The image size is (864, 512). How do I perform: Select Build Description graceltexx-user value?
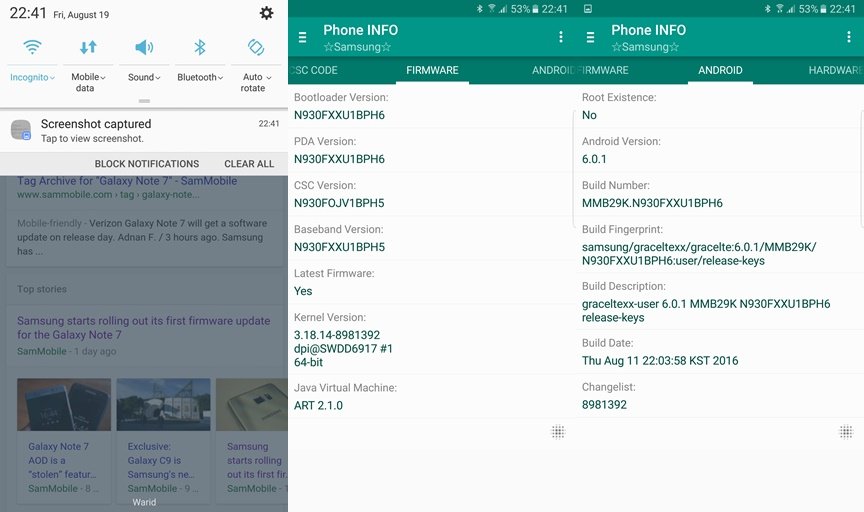coord(706,311)
